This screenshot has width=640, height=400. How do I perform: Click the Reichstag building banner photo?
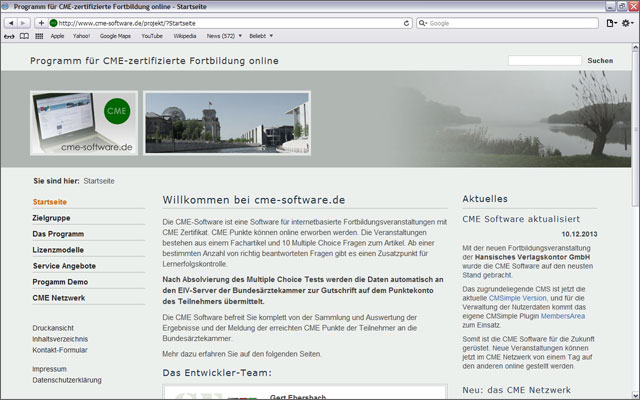[x=227, y=123]
